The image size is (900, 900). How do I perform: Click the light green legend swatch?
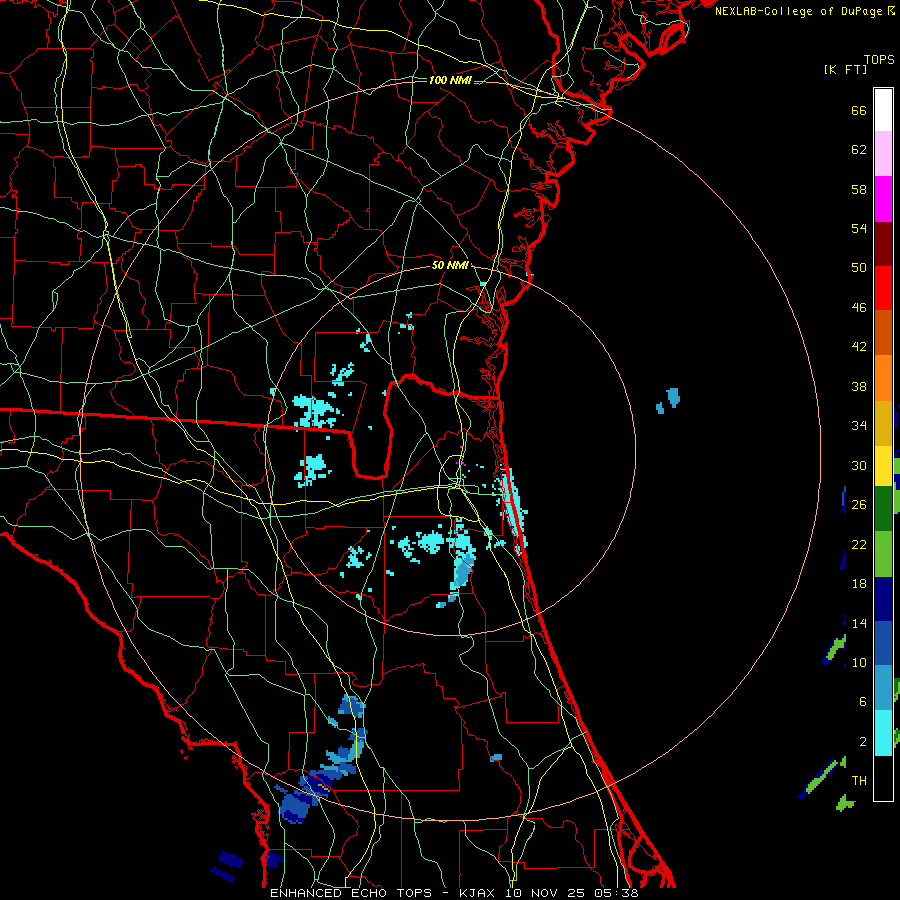click(x=883, y=554)
